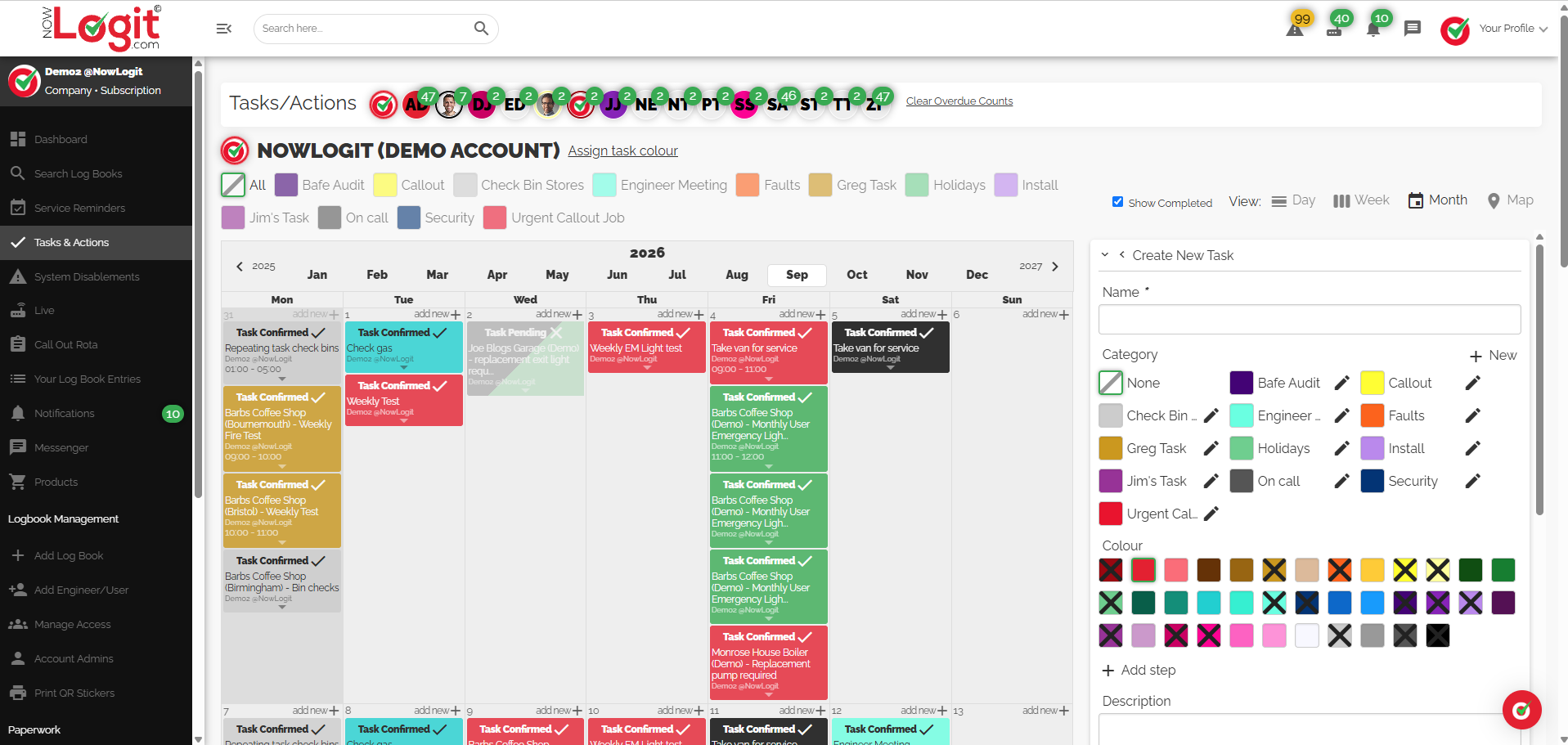Edit the Security category with its pencil
The height and width of the screenshot is (745, 1568).
[x=1472, y=481]
